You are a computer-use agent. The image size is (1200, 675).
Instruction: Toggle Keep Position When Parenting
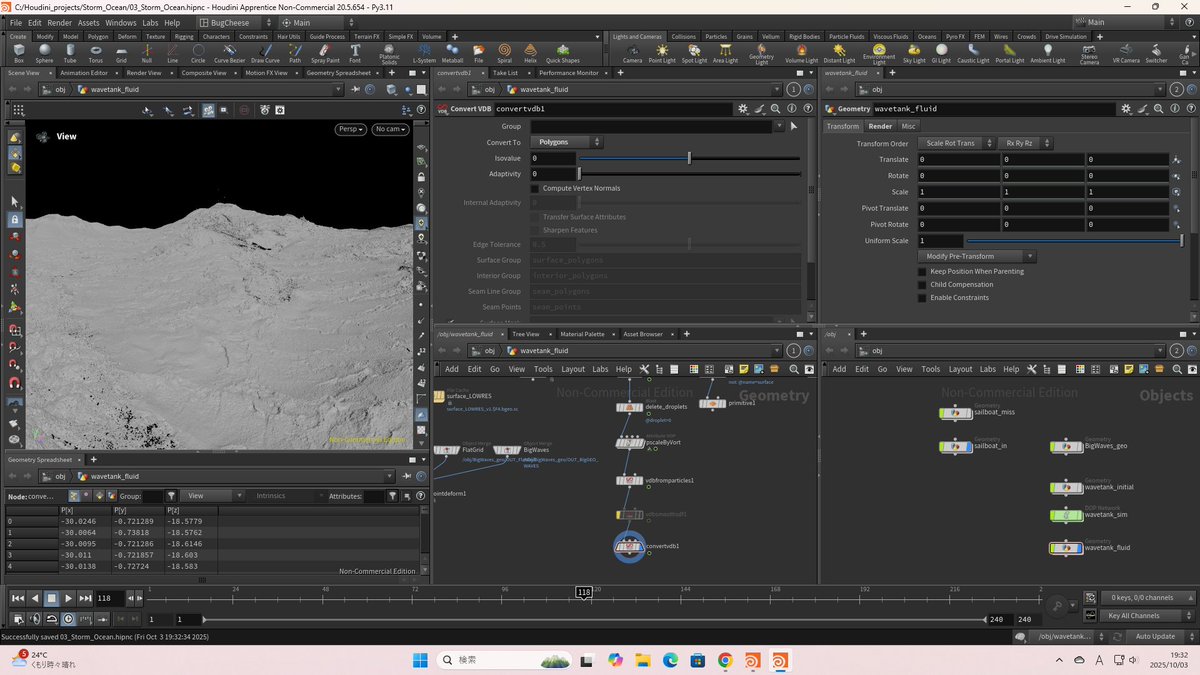[922, 271]
